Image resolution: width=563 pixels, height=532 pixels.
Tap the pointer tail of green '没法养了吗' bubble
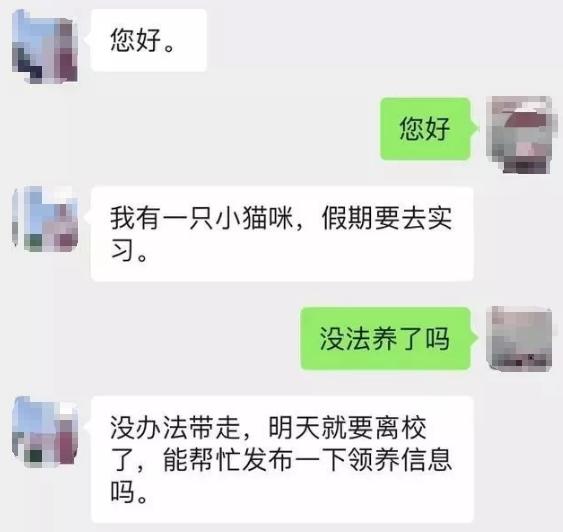474,338
